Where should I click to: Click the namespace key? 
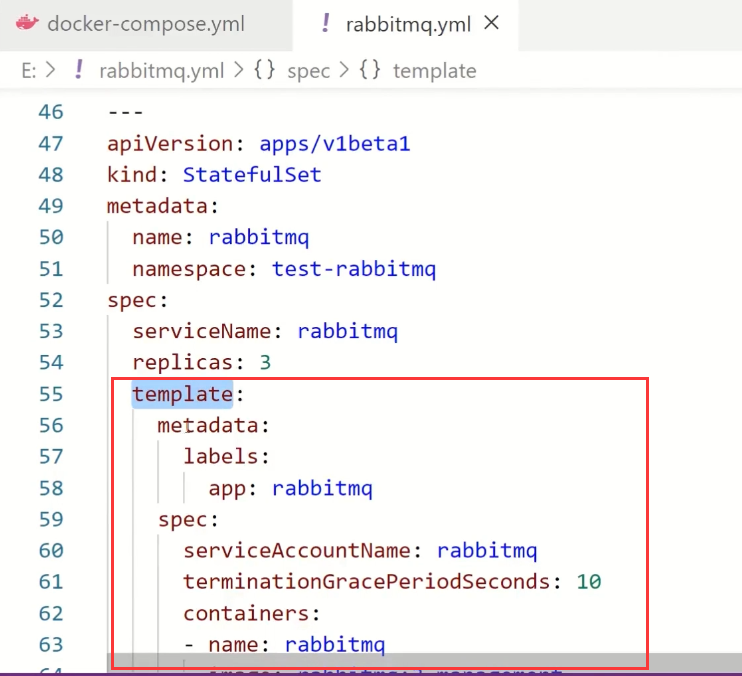point(189,269)
